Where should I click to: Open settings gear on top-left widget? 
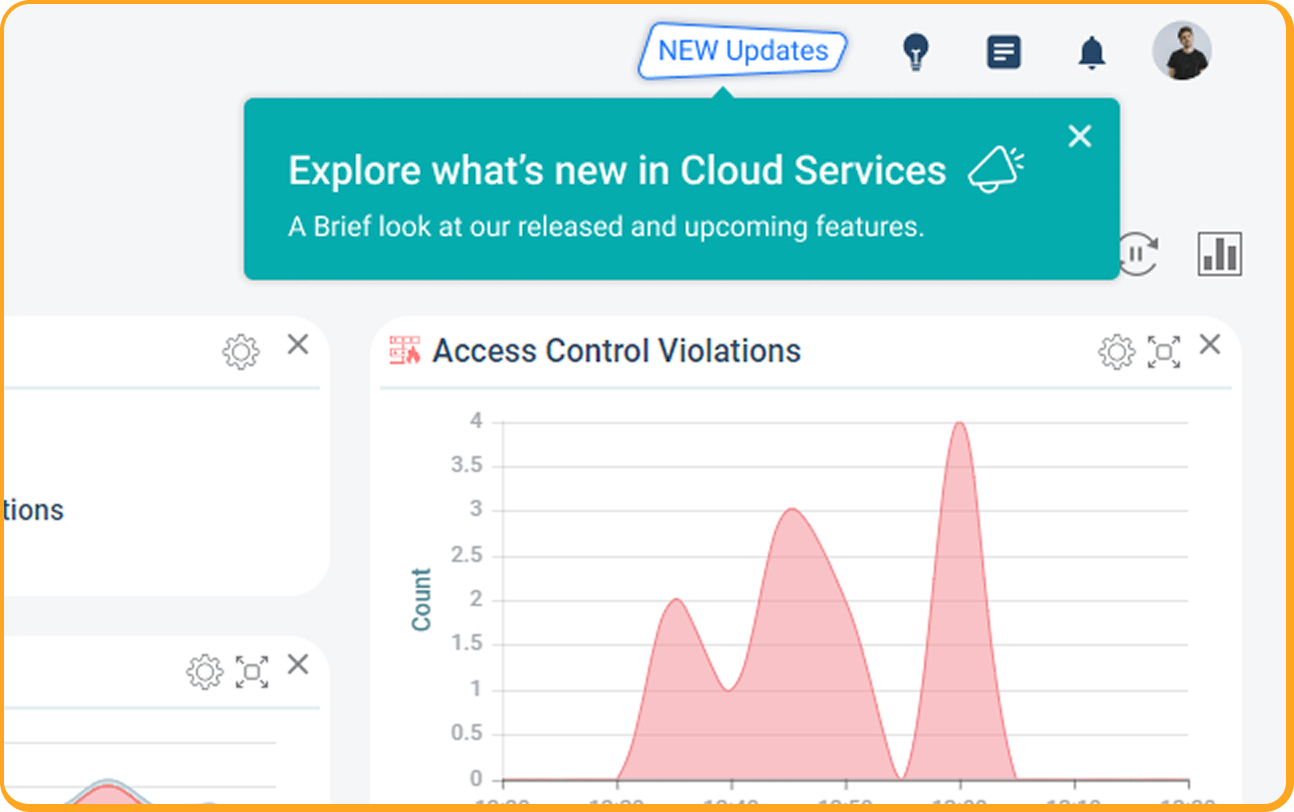click(240, 352)
